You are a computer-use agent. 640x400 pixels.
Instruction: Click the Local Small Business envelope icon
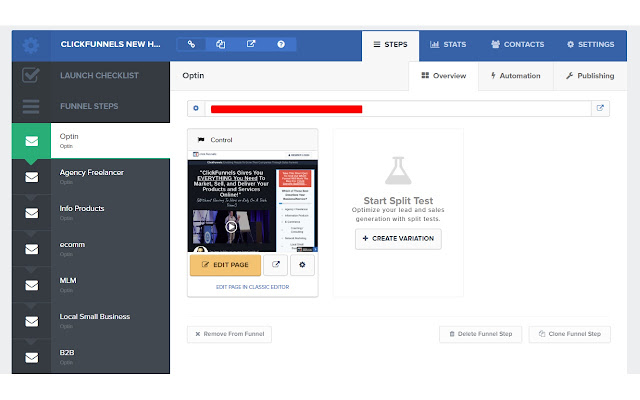tap(31, 321)
